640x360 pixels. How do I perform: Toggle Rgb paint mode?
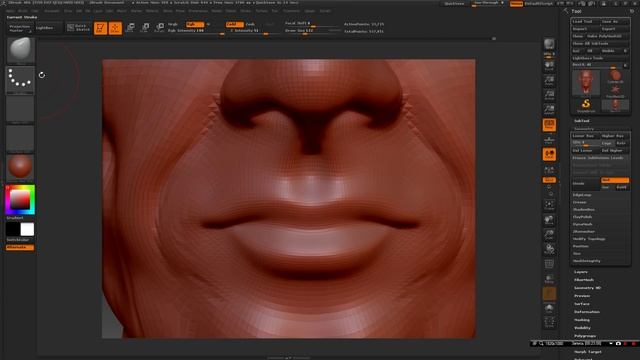tap(195, 24)
